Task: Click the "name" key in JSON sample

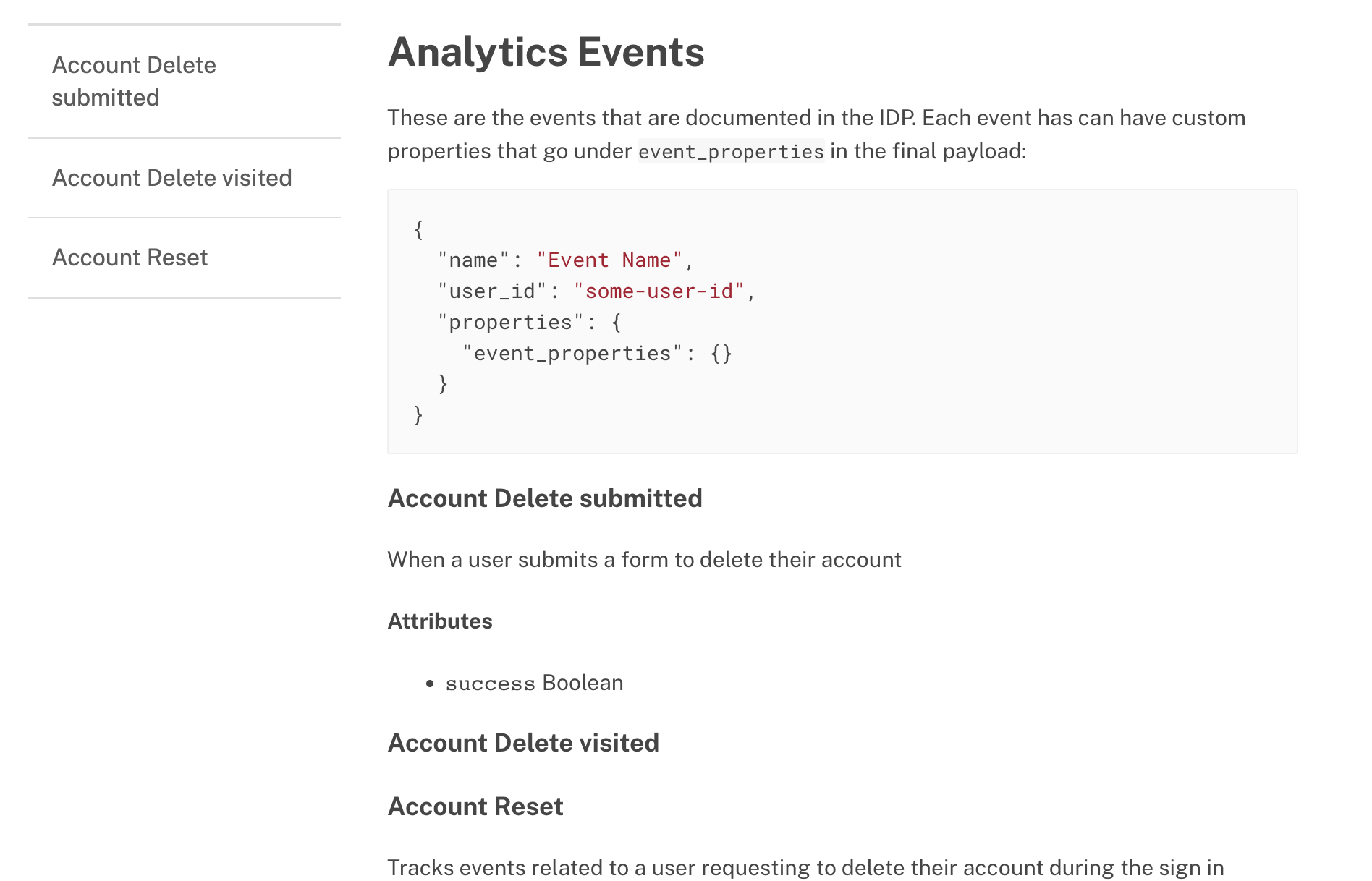Action: coord(473,260)
